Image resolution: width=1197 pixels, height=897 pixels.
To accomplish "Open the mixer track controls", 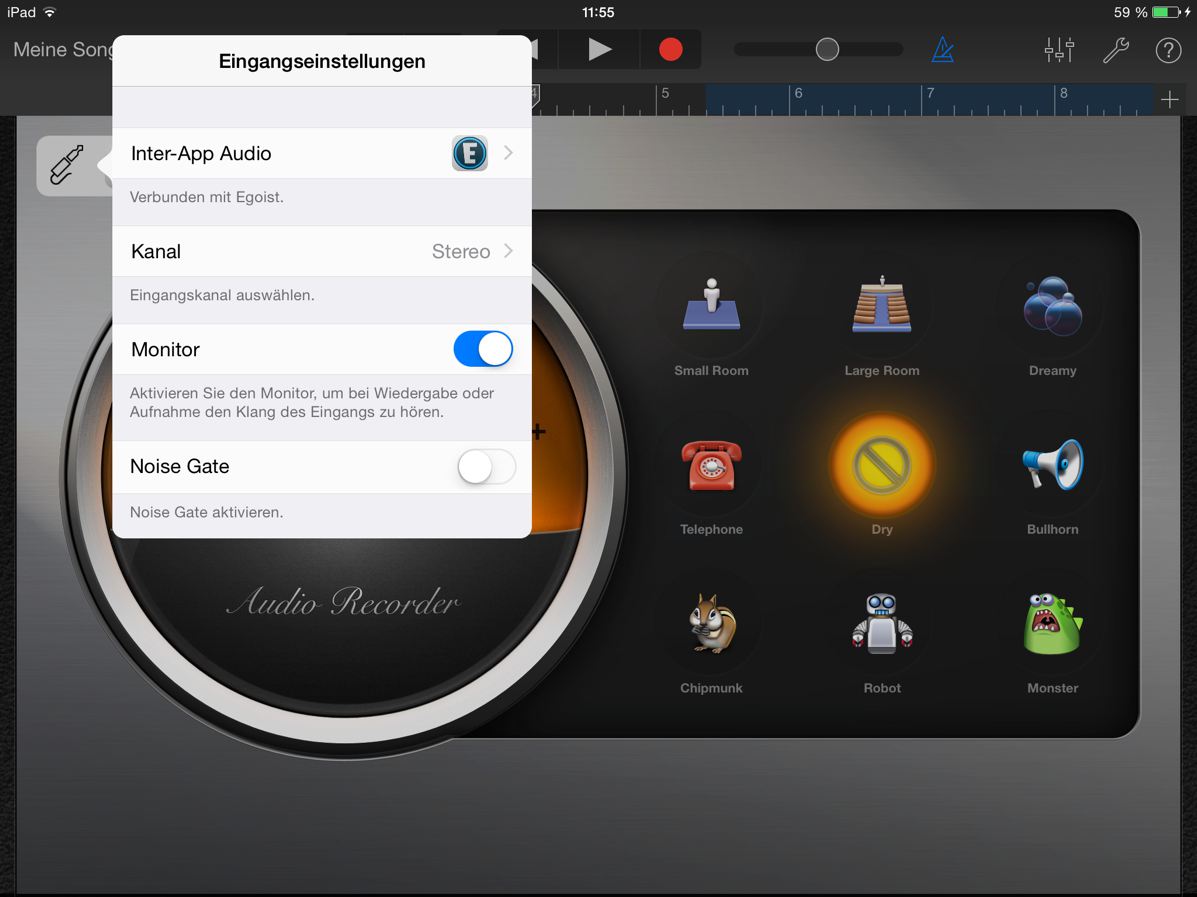I will pos(1059,50).
